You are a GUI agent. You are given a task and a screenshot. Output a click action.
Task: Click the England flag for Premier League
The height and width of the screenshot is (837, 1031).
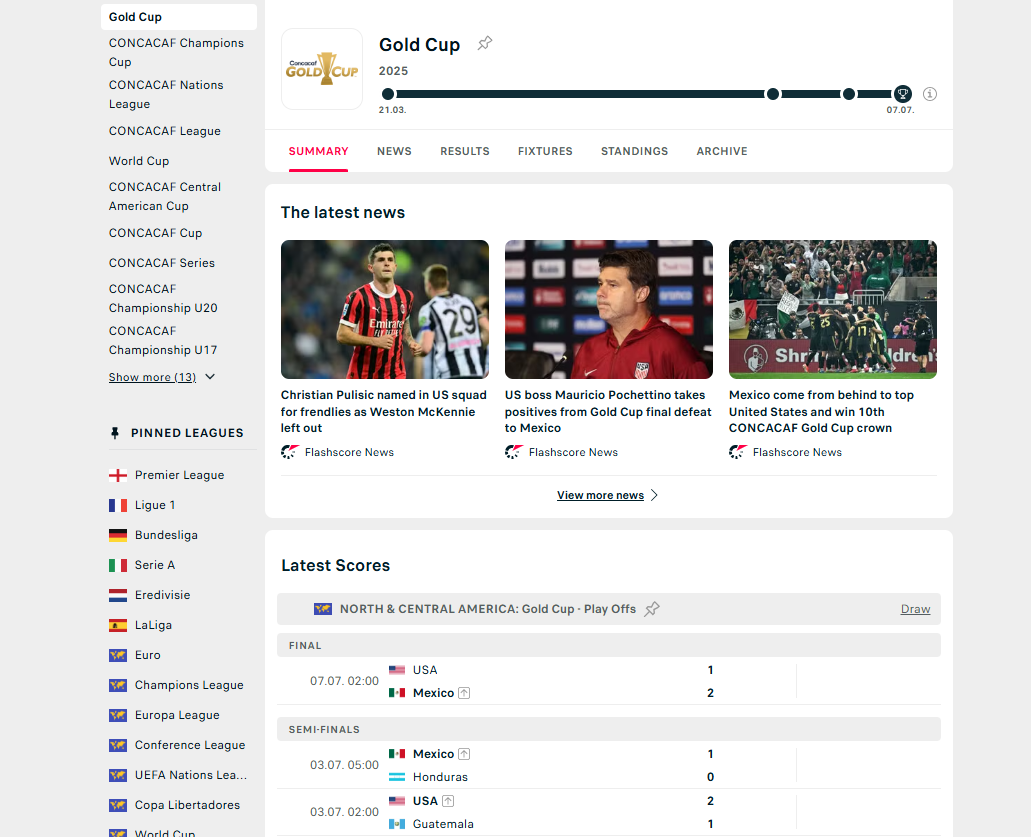tap(118, 475)
